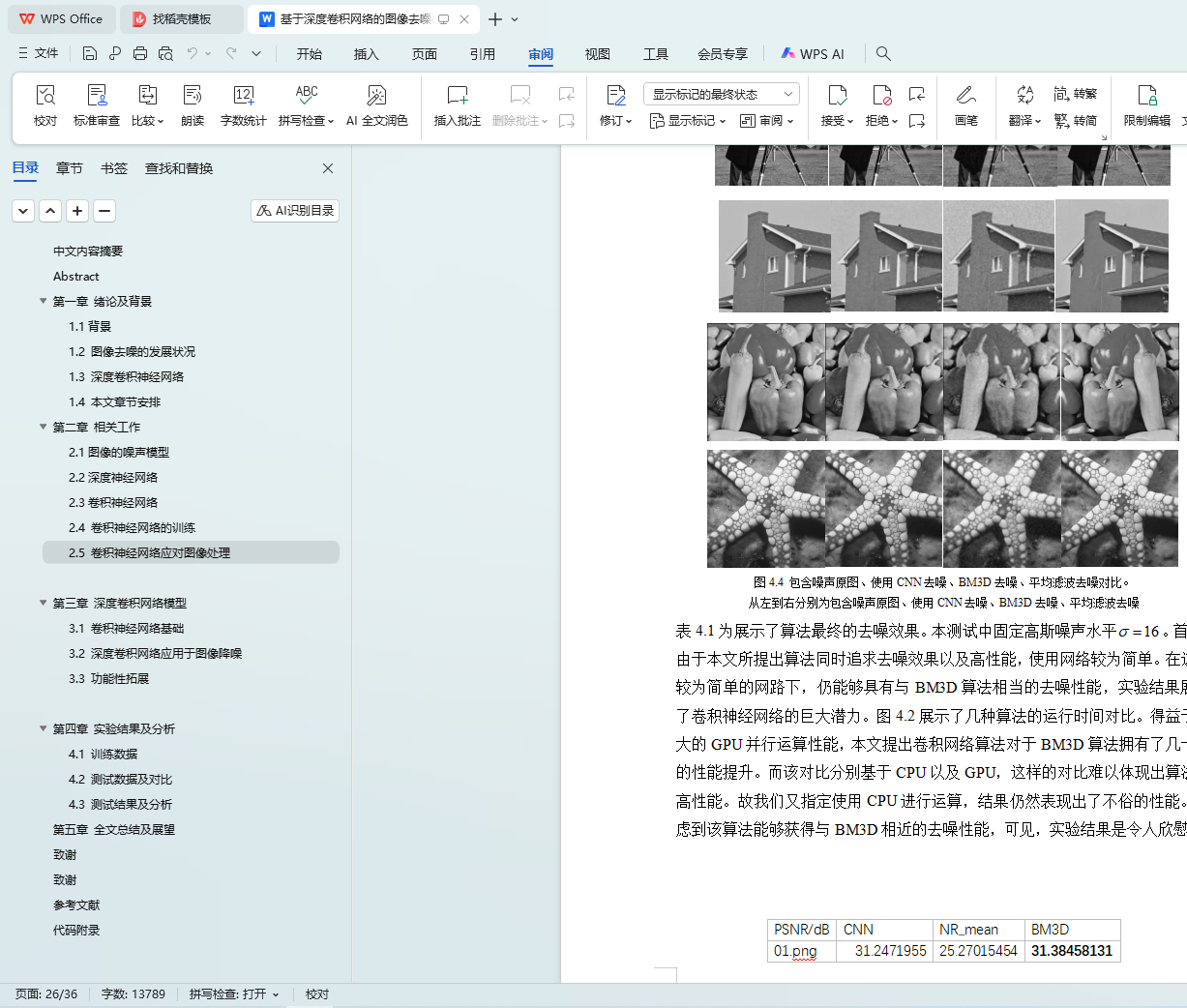Toggle 修订 track changes

[x=615, y=105]
